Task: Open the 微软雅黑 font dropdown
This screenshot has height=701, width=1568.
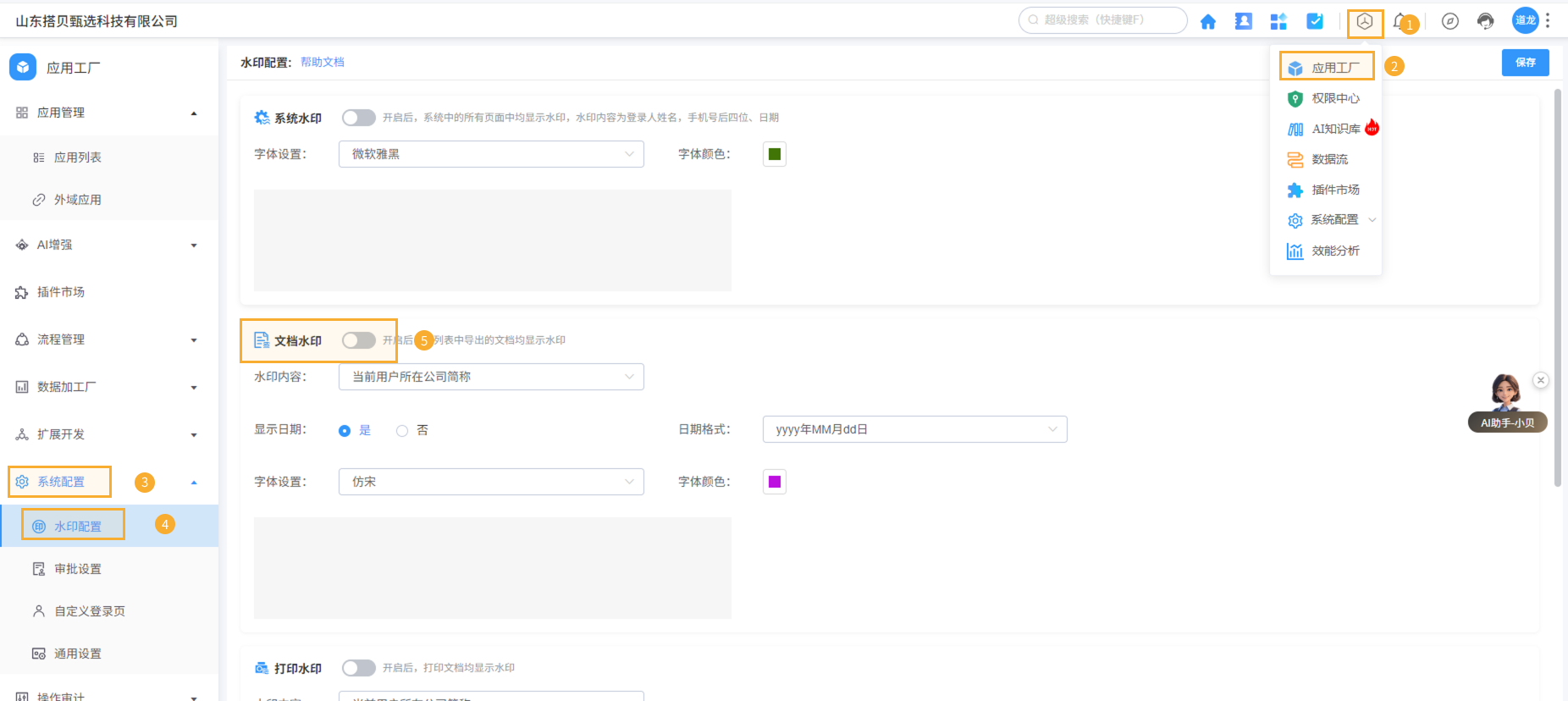Action: point(491,154)
